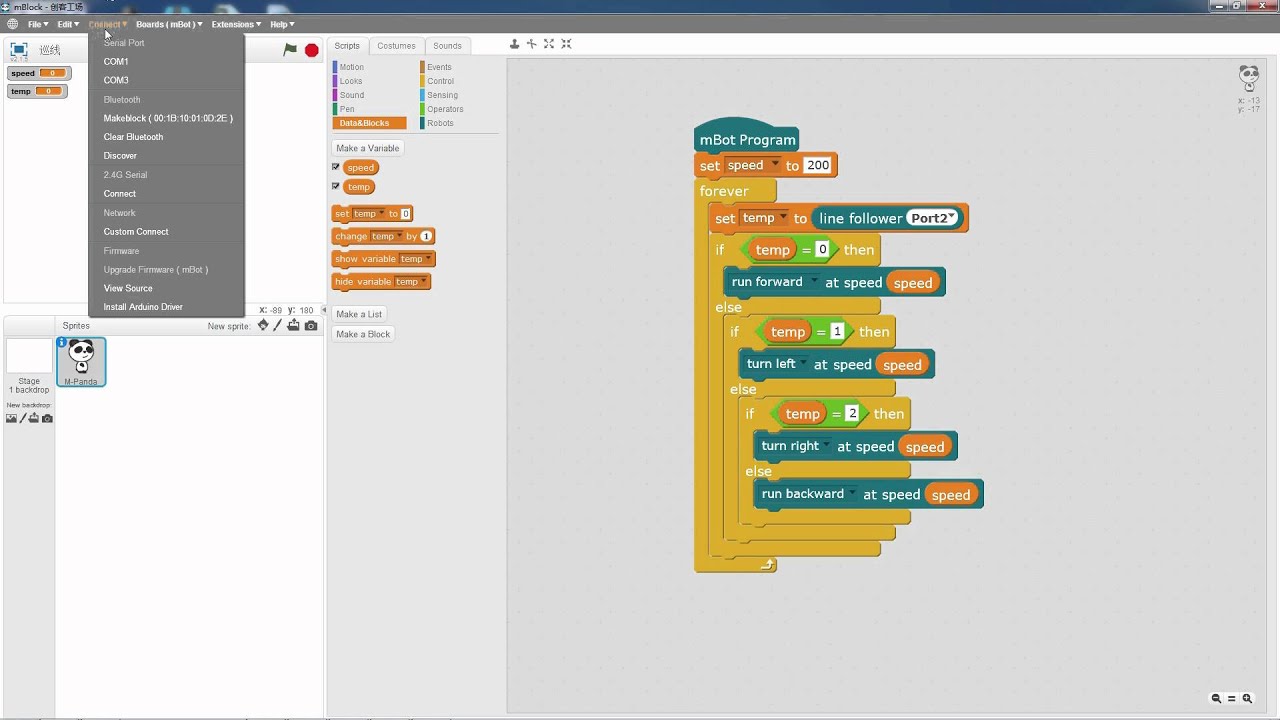Image resolution: width=1280 pixels, height=720 pixels.
Task: Paint a new sprite with brush icon
Action: point(278,325)
